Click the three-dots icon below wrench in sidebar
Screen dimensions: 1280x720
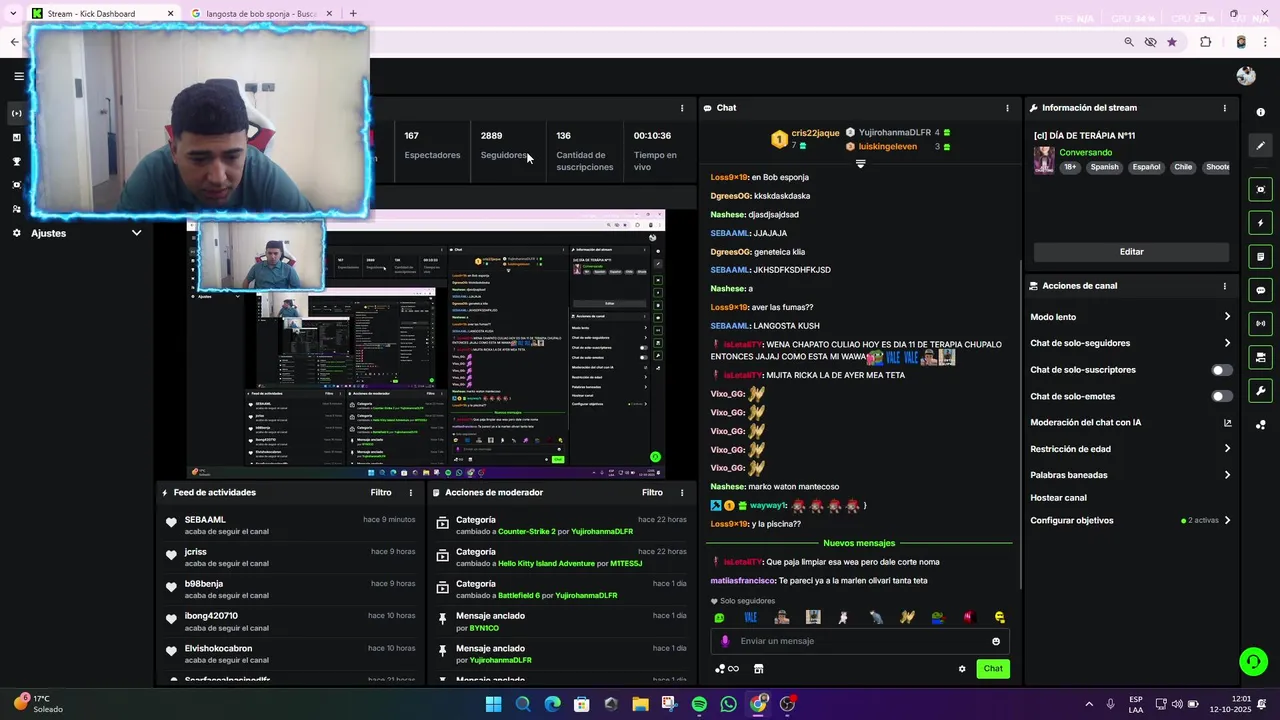(1260, 425)
